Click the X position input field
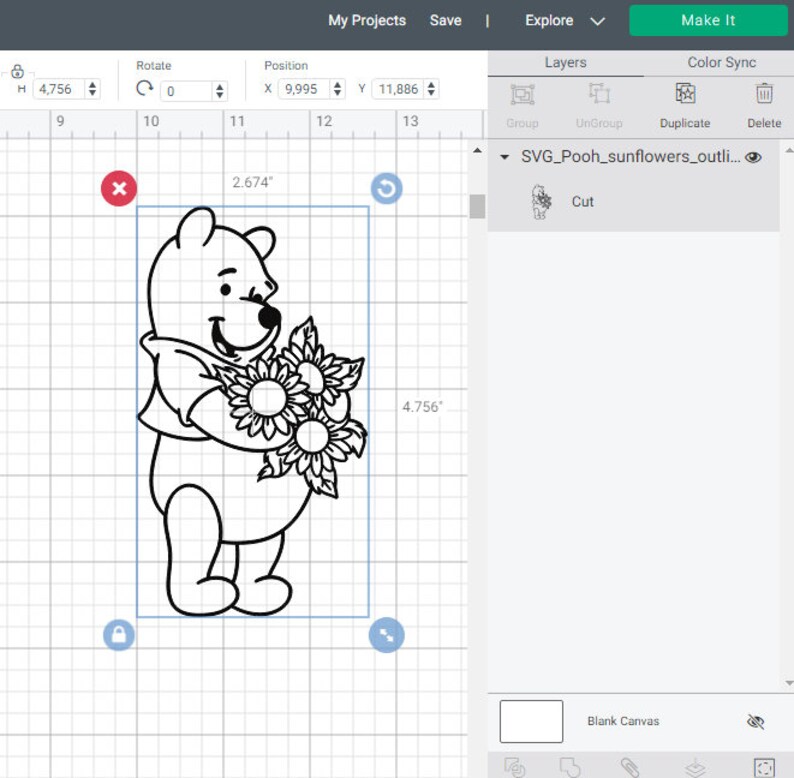 point(304,89)
